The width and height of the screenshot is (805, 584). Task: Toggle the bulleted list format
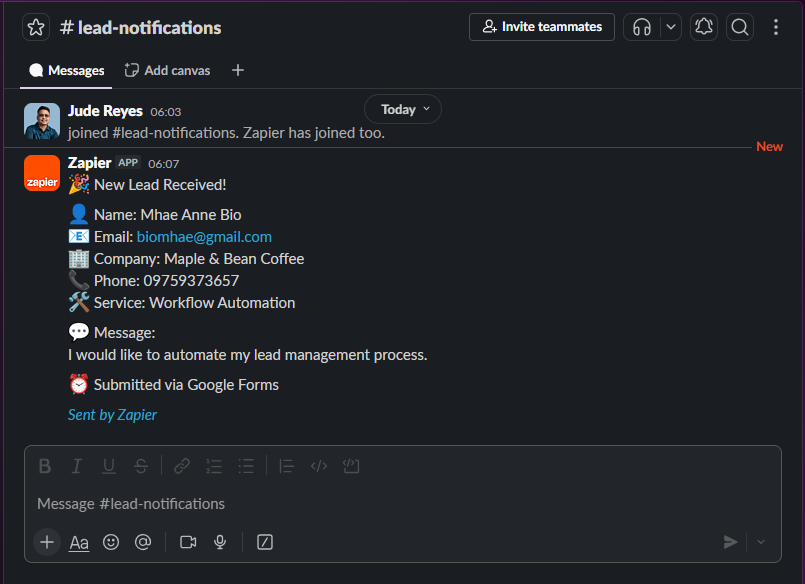(246, 466)
